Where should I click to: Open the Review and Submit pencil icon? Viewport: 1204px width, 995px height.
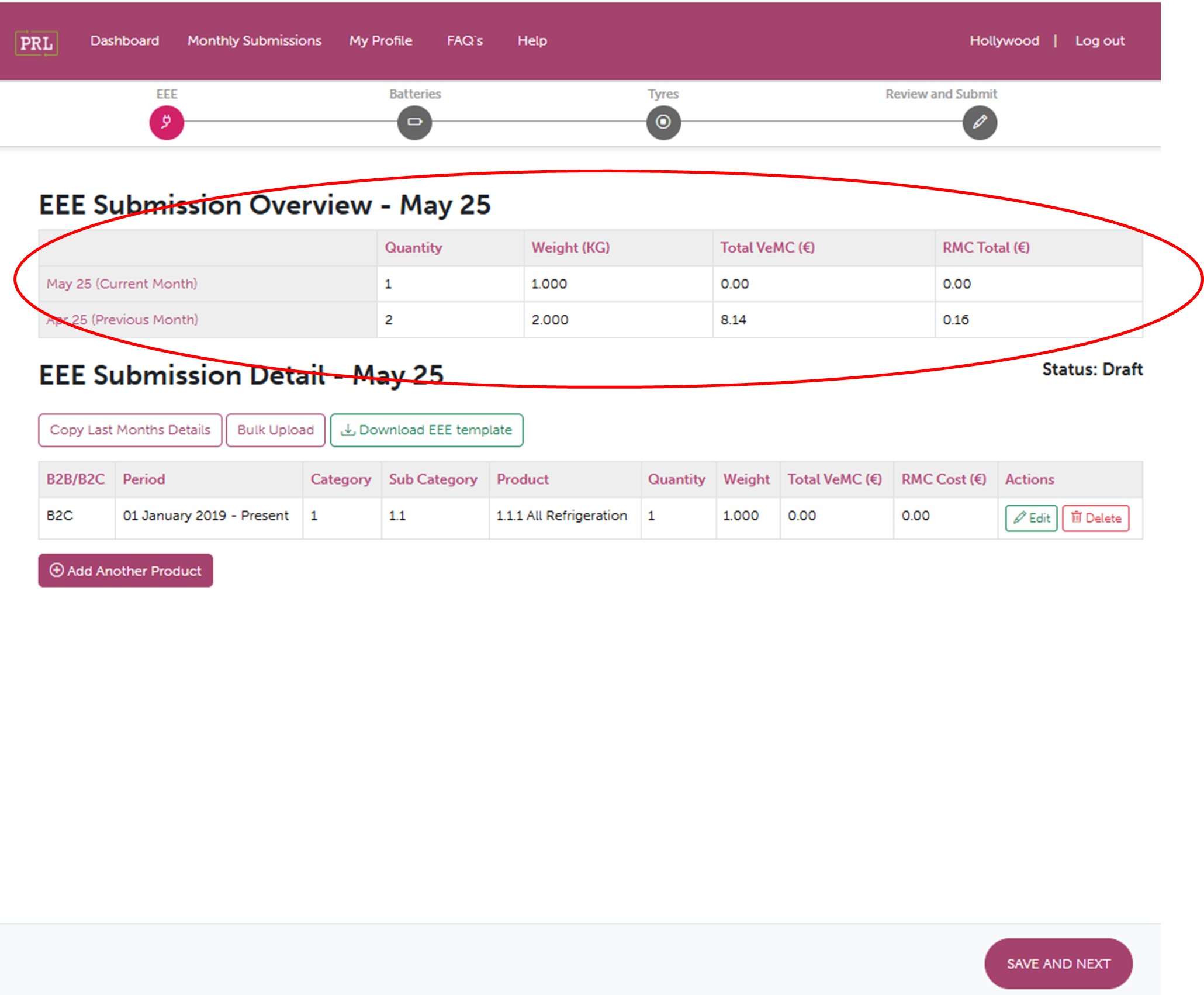click(x=980, y=123)
